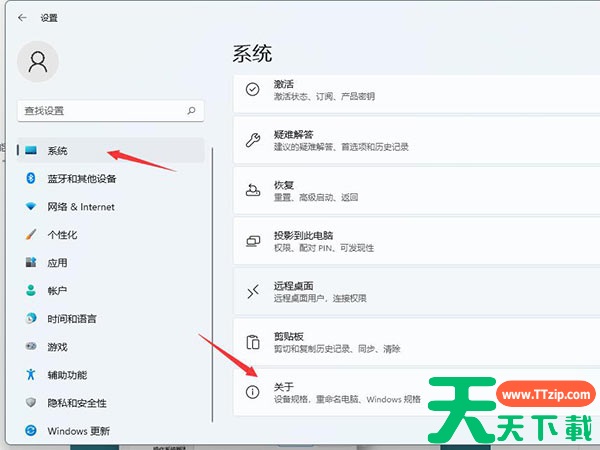Click the blue monitor icon for 系统
Viewport: 600px width, 450px height.
coord(31,150)
